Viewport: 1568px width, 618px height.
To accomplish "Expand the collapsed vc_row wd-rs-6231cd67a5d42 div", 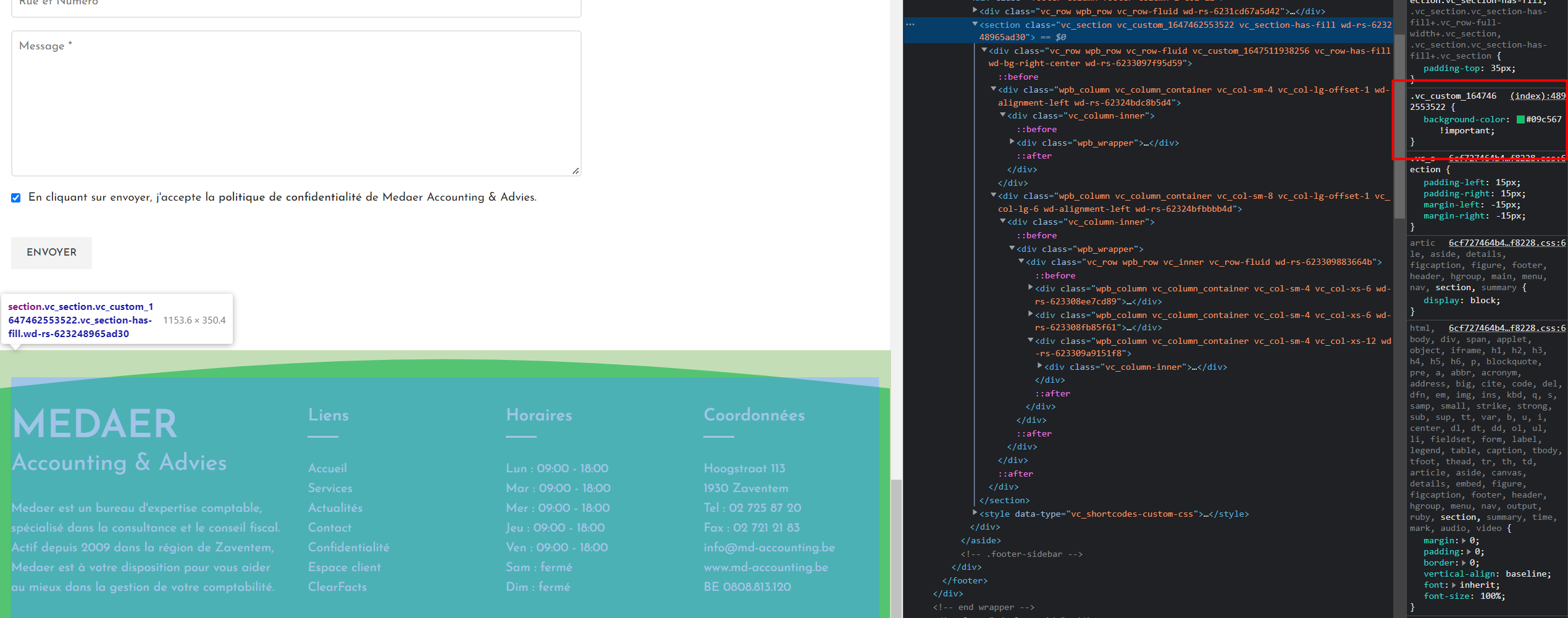I will coord(975,10).
